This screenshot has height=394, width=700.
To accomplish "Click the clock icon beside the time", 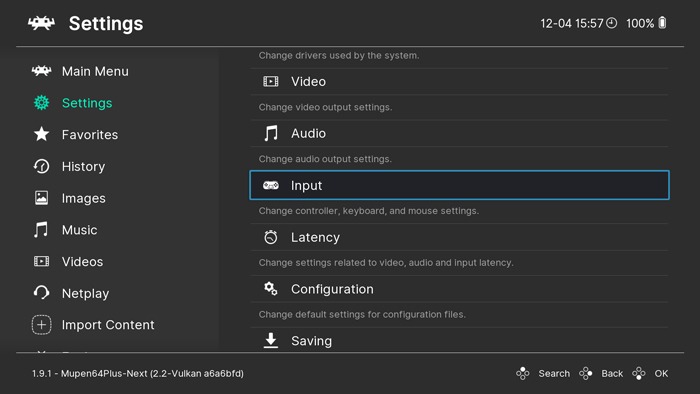I will point(612,23).
